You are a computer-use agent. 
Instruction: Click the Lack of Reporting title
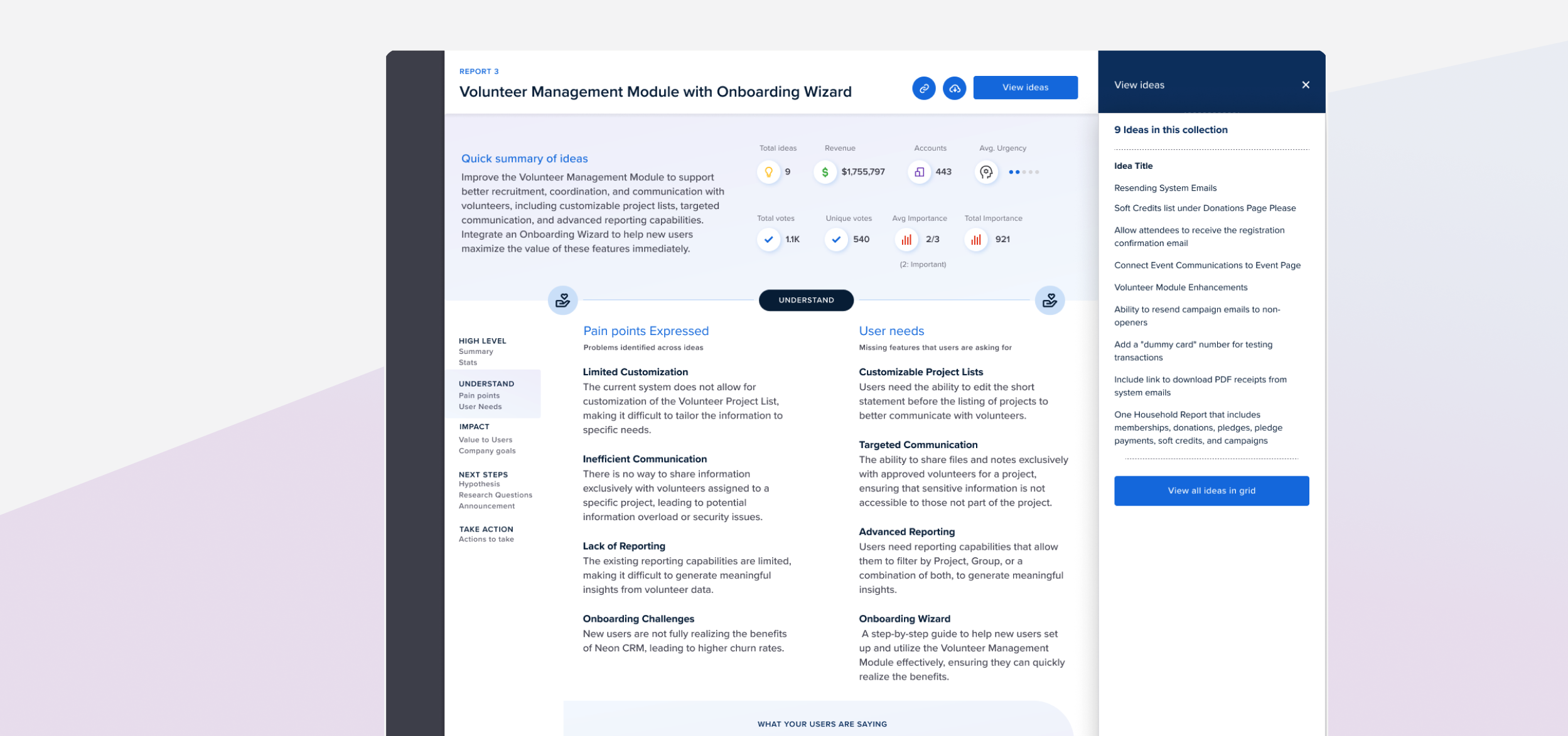pyautogui.click(x=624, y=546)
